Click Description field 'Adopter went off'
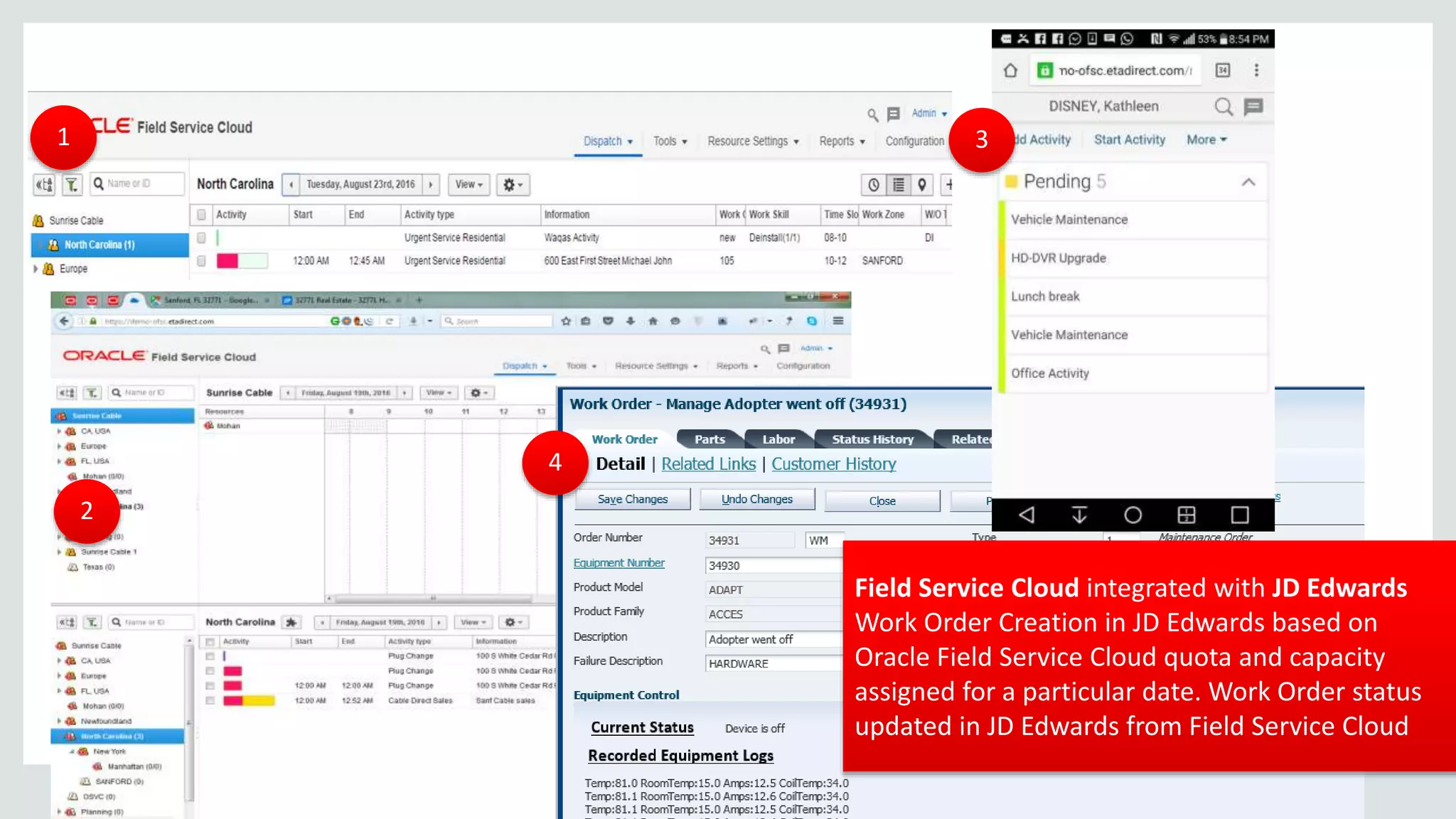The height and width of the screenshot is (819, 1456). (774, 640)
